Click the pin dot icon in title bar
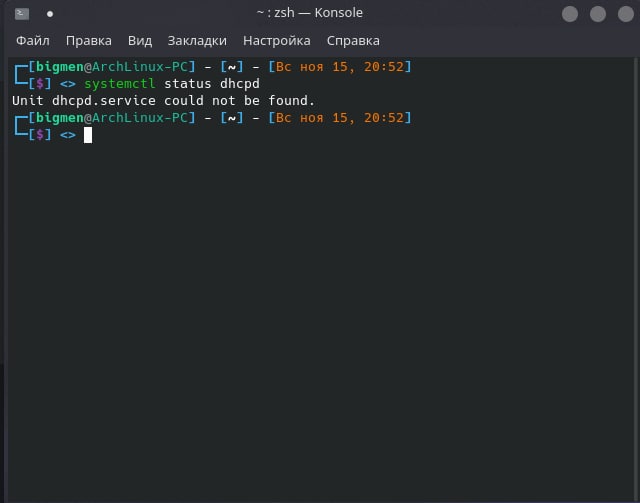Image resolution: width=640 pixels, height=503 pixels. point(50,14)
